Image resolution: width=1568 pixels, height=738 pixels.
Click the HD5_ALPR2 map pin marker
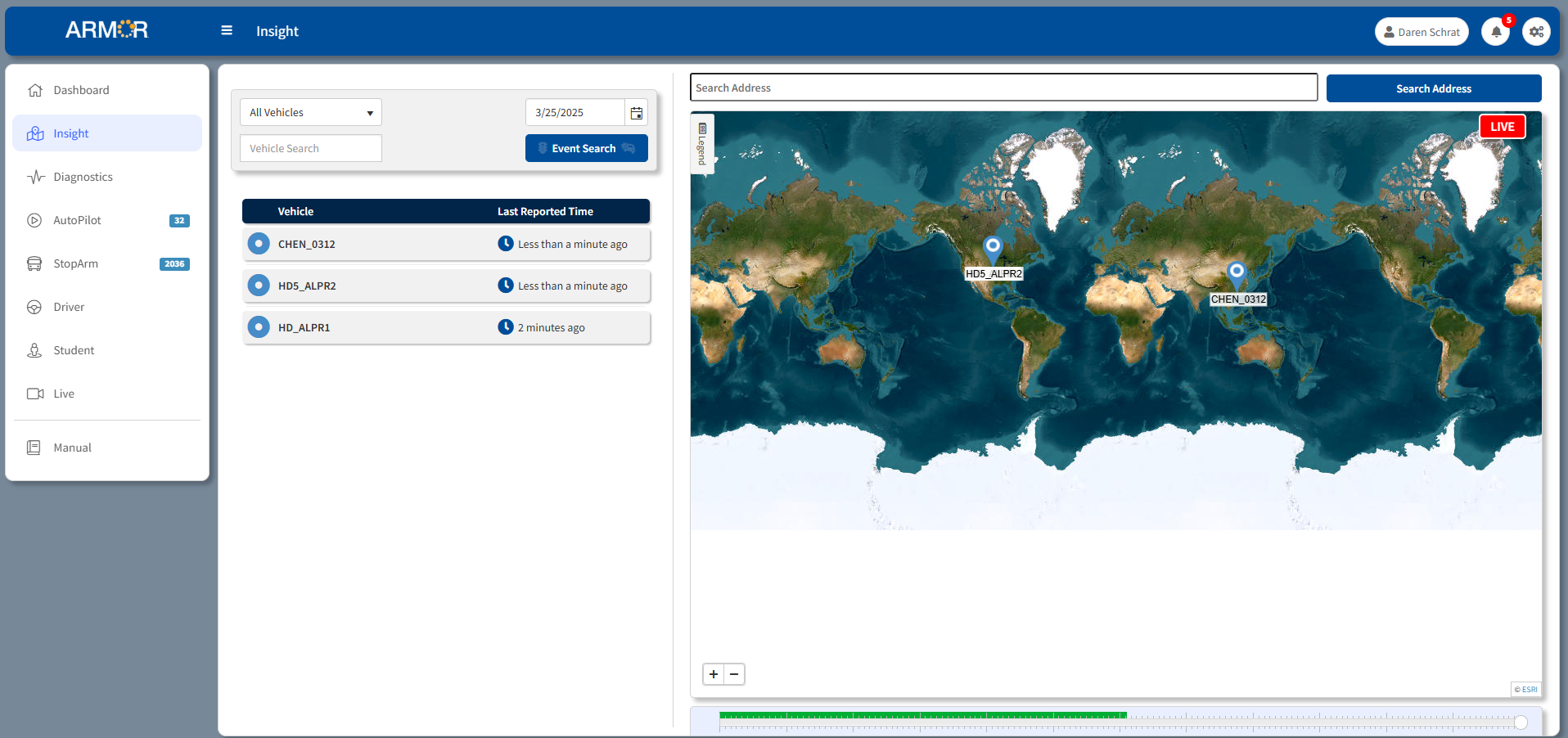pos(993,247)
